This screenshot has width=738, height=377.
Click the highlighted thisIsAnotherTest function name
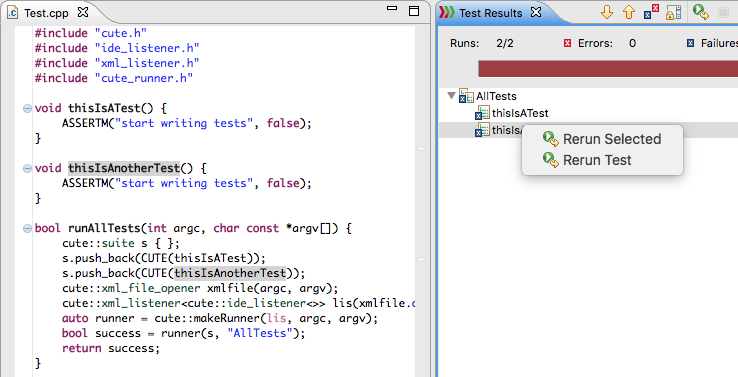(124, 168)
